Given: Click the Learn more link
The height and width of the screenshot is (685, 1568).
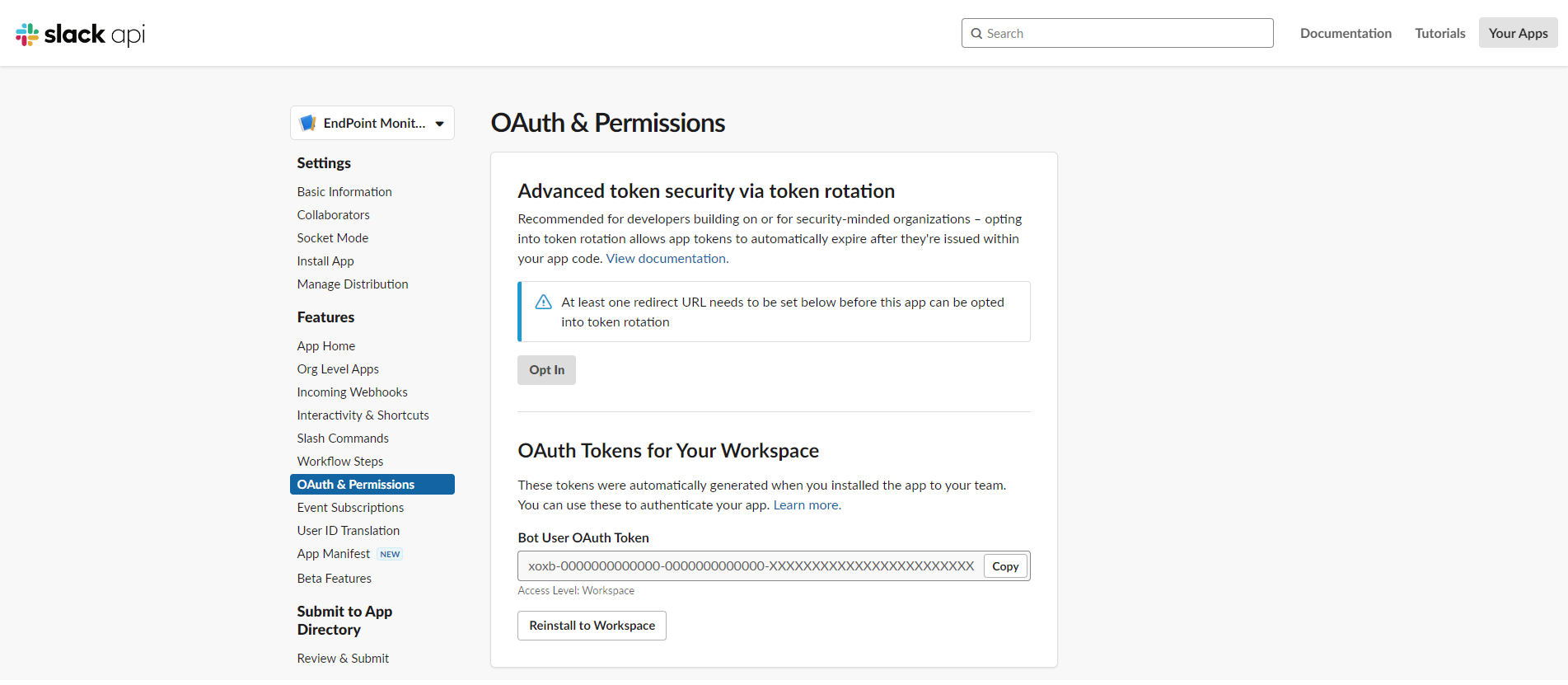Looking at the screenshot, I should (x=805, y=505).
